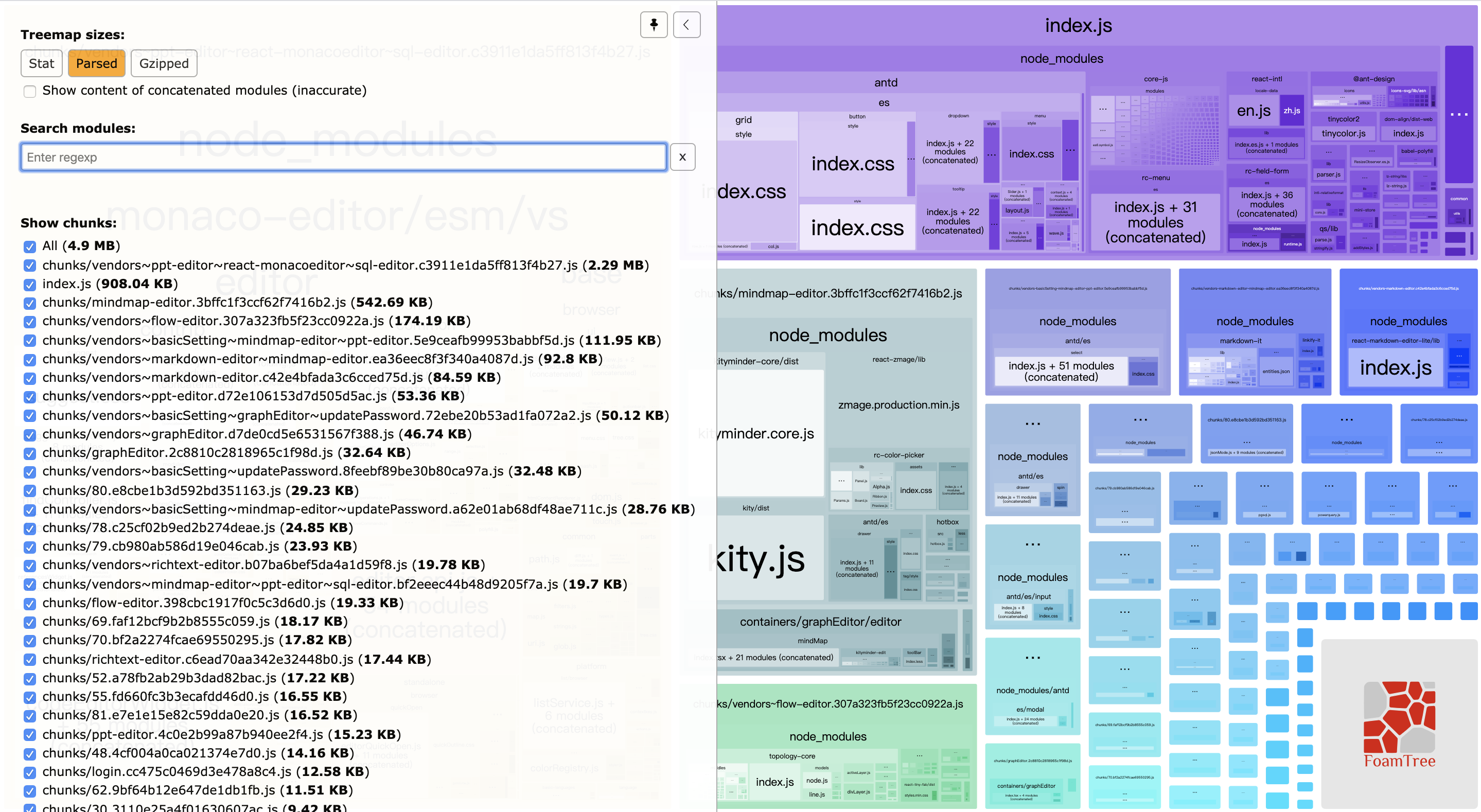Focus the Enter regexp search field

[343, 157]
